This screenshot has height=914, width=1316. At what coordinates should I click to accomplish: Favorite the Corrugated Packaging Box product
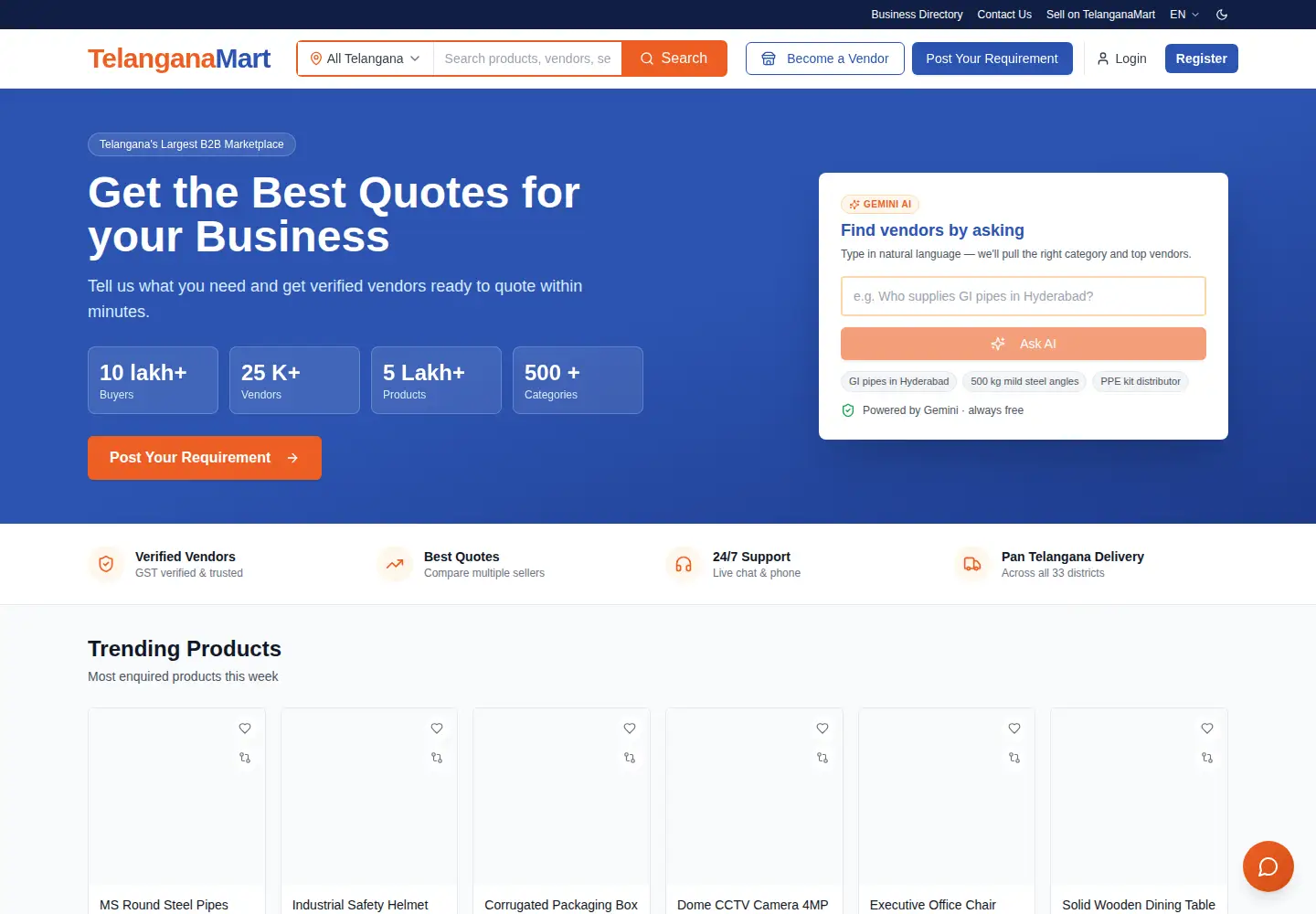point(630,728)
